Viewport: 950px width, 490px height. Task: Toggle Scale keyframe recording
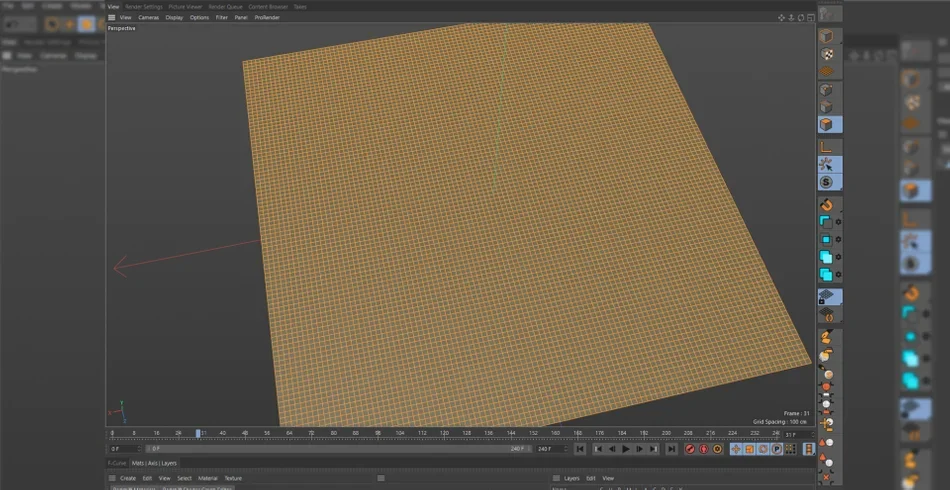click(x=749, y=449)
